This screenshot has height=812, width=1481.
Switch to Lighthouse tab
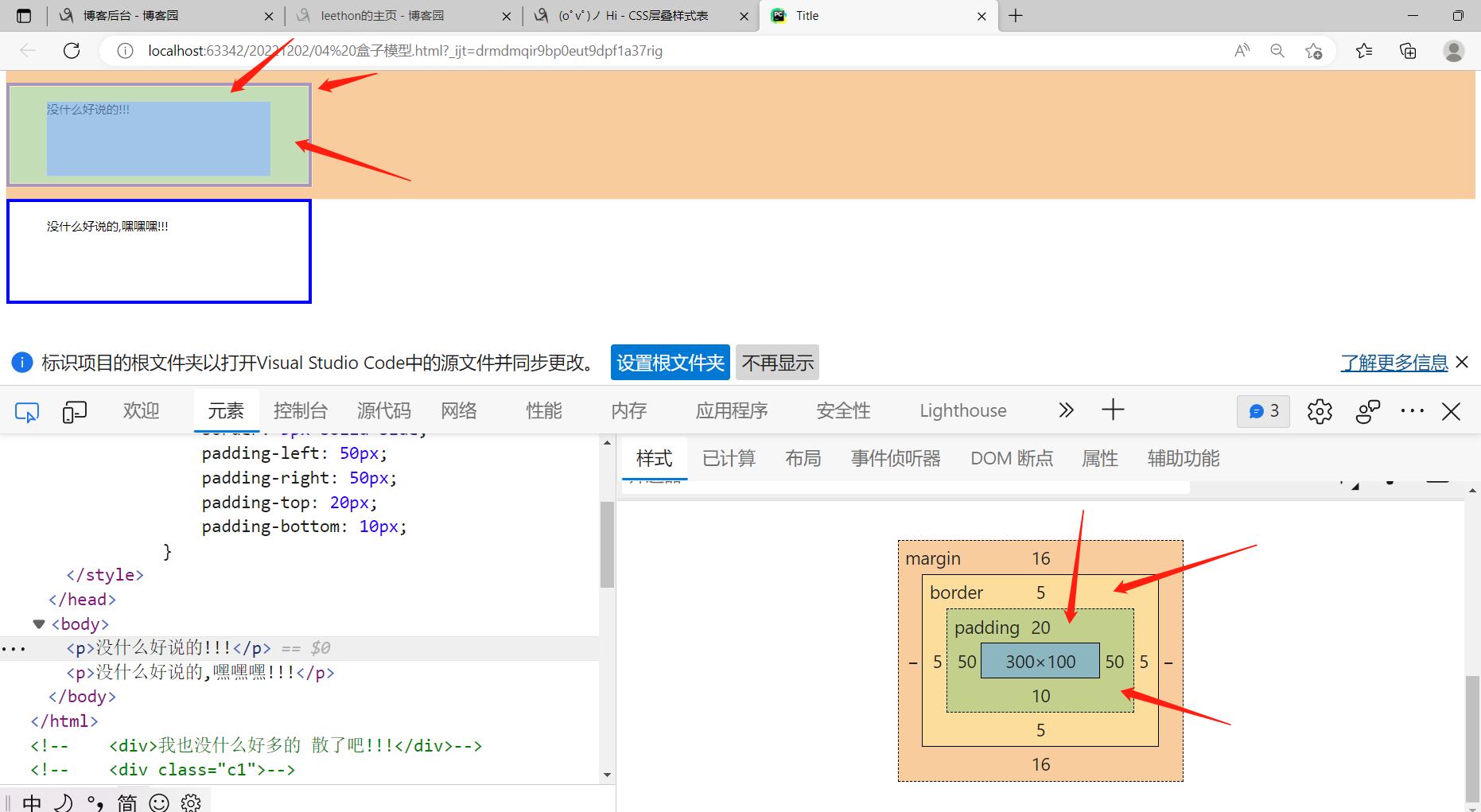(x=963, y=410)
